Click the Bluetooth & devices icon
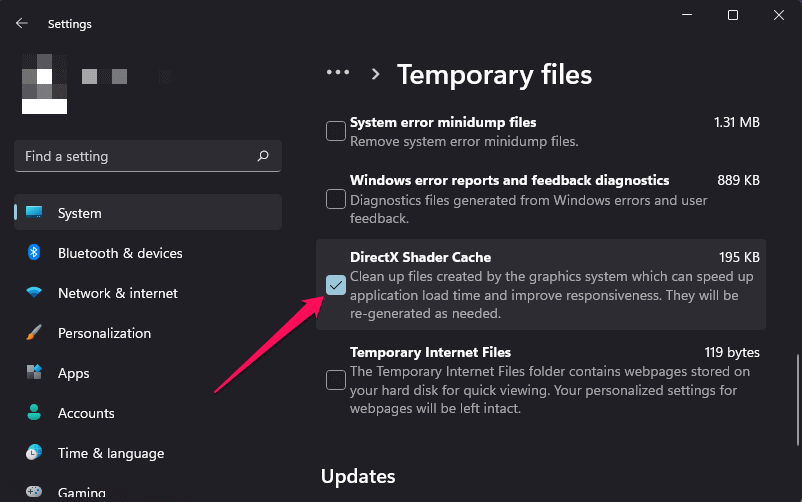Image resolution: width=802 pixels, height=502 pixels. (35, 253)
